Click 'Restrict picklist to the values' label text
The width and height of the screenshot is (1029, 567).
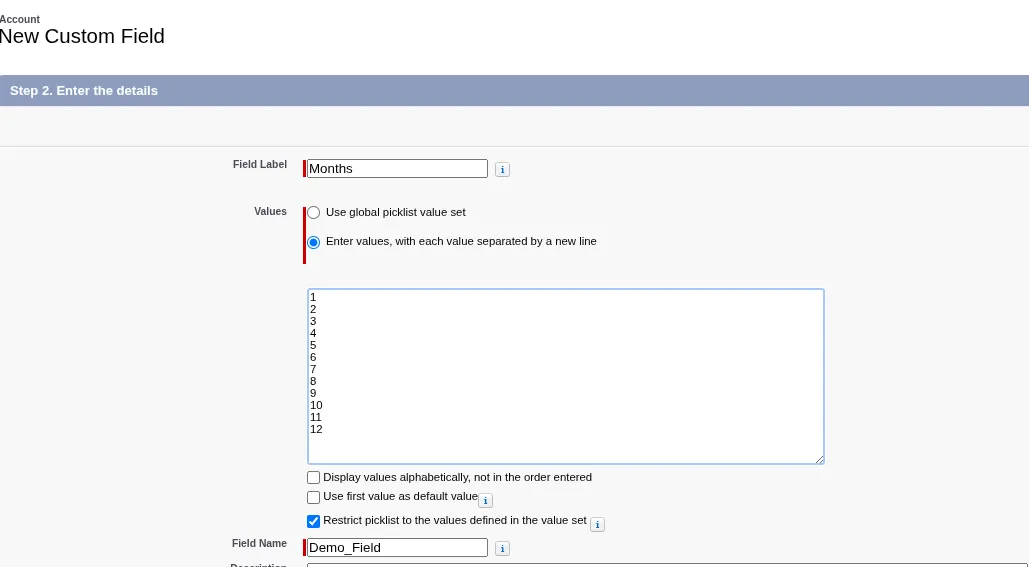pos(454,520)
